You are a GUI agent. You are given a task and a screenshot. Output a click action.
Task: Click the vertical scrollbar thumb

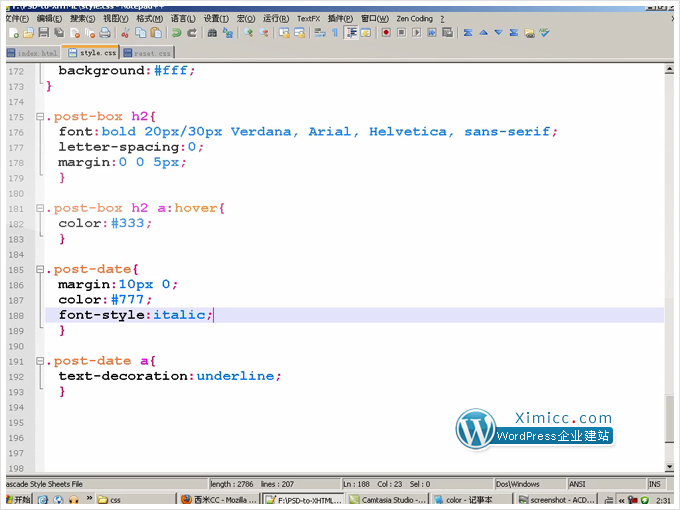(669, 418)
